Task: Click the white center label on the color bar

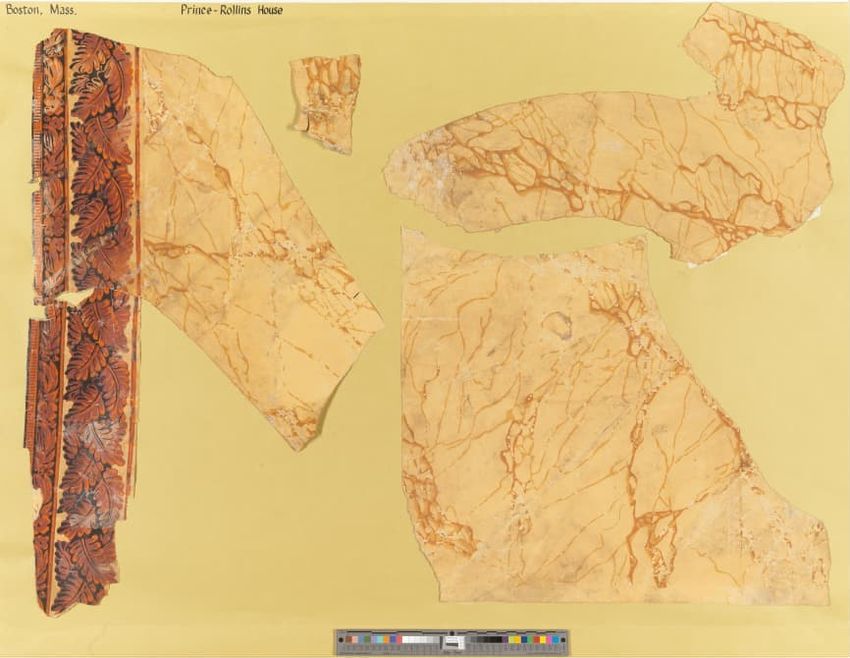Action: coord(453,640)
